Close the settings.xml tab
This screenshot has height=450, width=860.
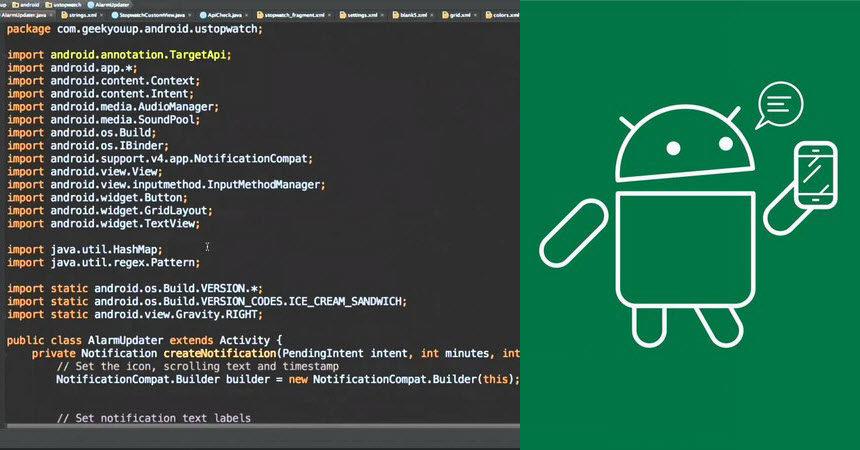(382, 15)
